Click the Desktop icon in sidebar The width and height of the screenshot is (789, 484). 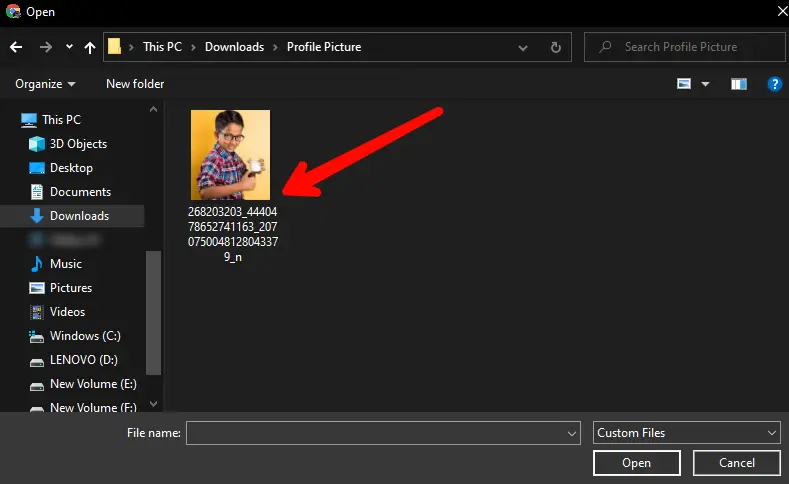[x=37, y=168]
